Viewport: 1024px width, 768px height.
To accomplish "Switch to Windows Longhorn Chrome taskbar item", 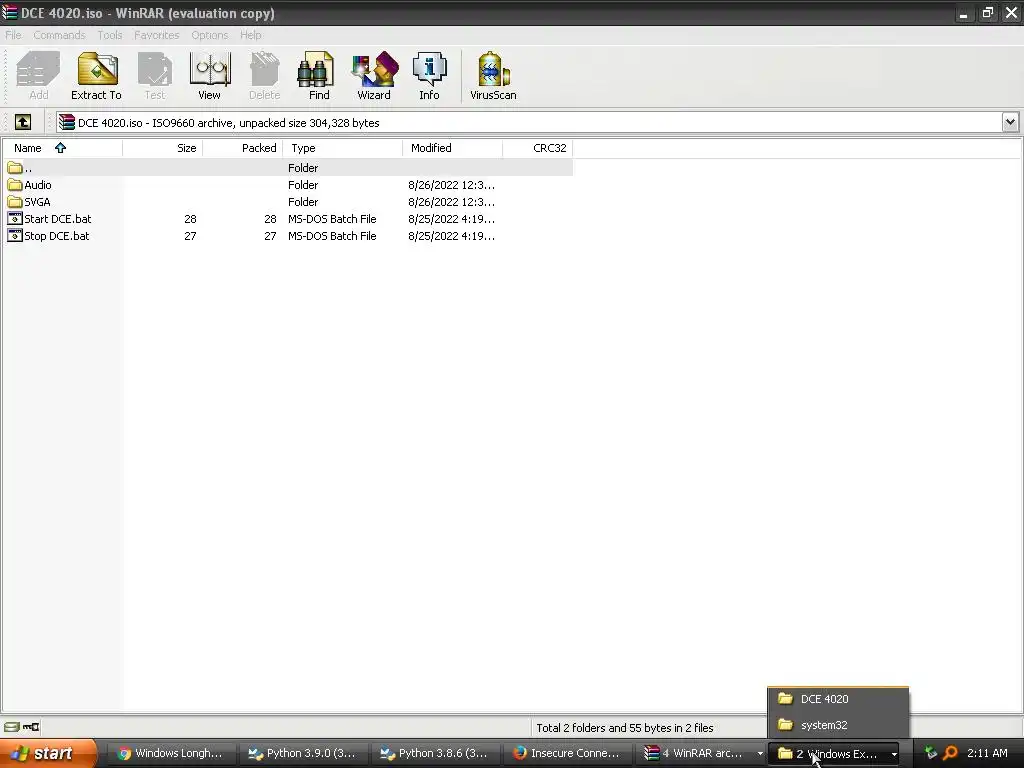I will [x=170, y=753].
